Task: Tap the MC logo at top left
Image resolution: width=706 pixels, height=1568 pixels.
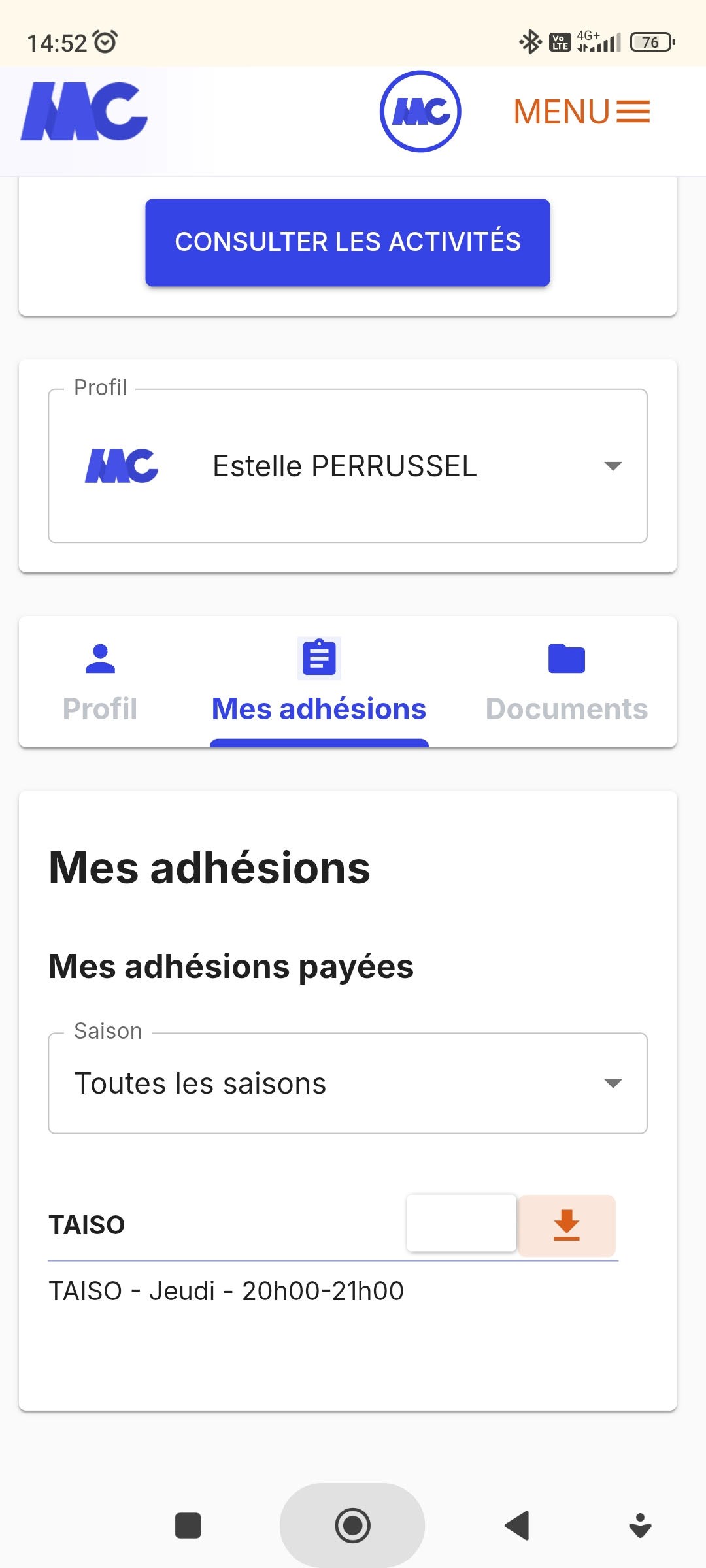Action: pyautogui.click(x=84, y=112)
